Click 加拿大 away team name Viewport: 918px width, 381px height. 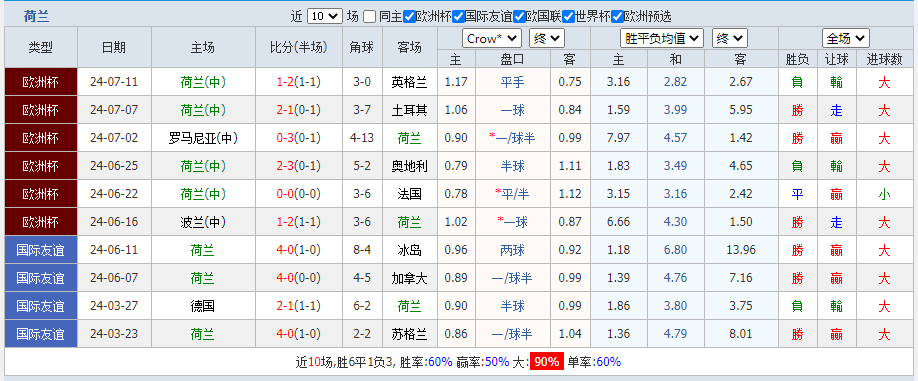click(x=409, y=279)
